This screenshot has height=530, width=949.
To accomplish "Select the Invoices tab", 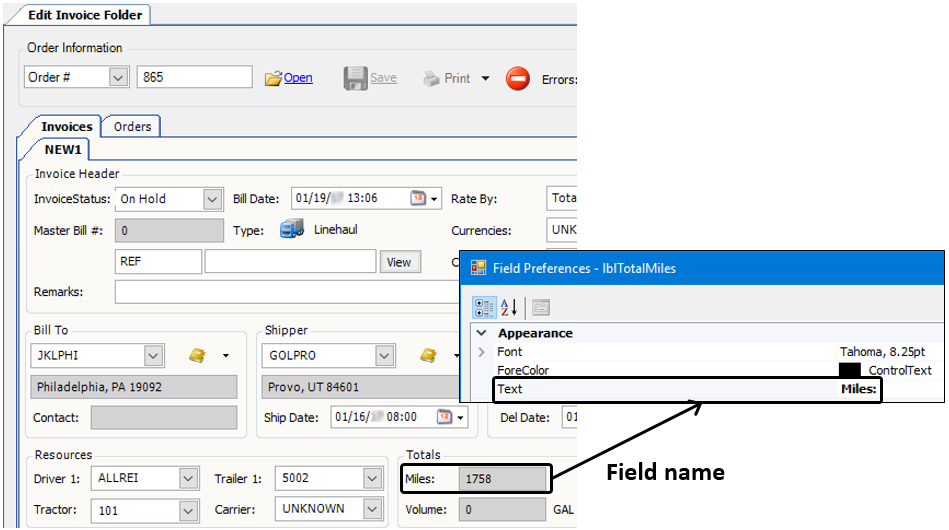I will point(67,126).
